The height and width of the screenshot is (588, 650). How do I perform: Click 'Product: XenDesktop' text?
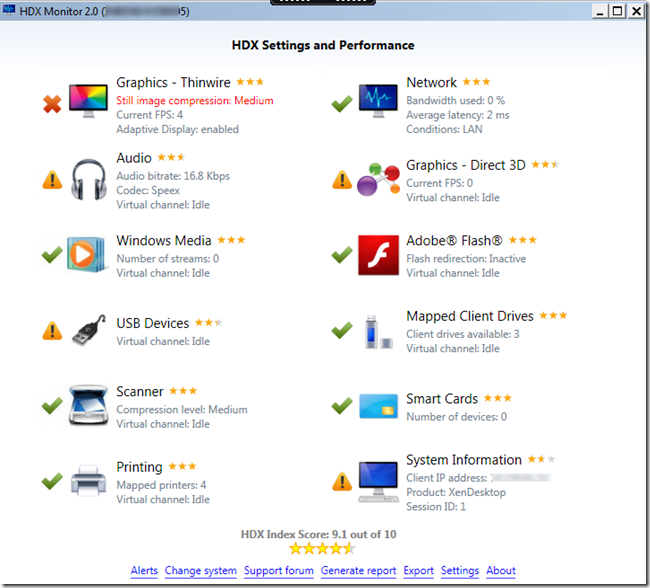coord(456,493)
